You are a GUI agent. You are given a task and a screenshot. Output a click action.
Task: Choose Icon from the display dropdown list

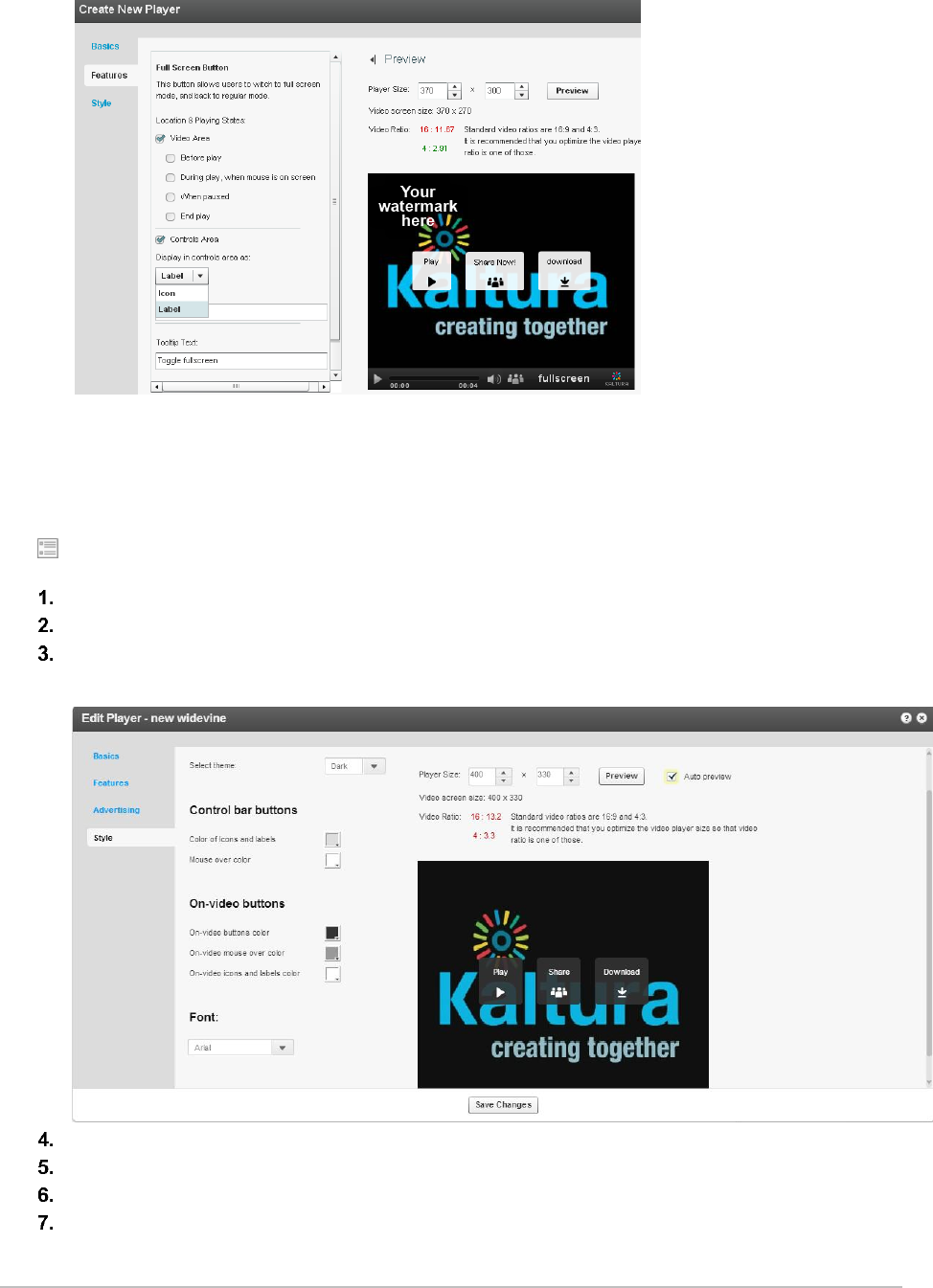(x=182, y=294)
